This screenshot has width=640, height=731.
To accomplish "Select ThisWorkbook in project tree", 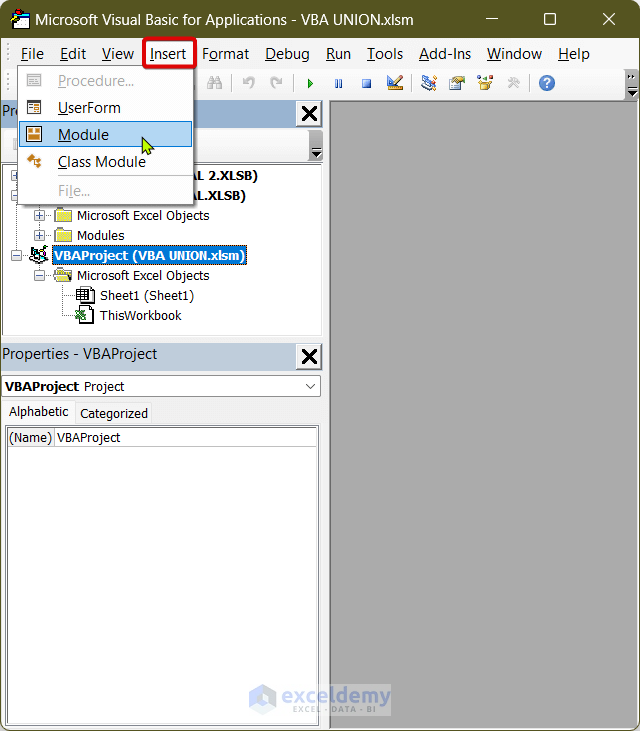I will click(140, 316).
